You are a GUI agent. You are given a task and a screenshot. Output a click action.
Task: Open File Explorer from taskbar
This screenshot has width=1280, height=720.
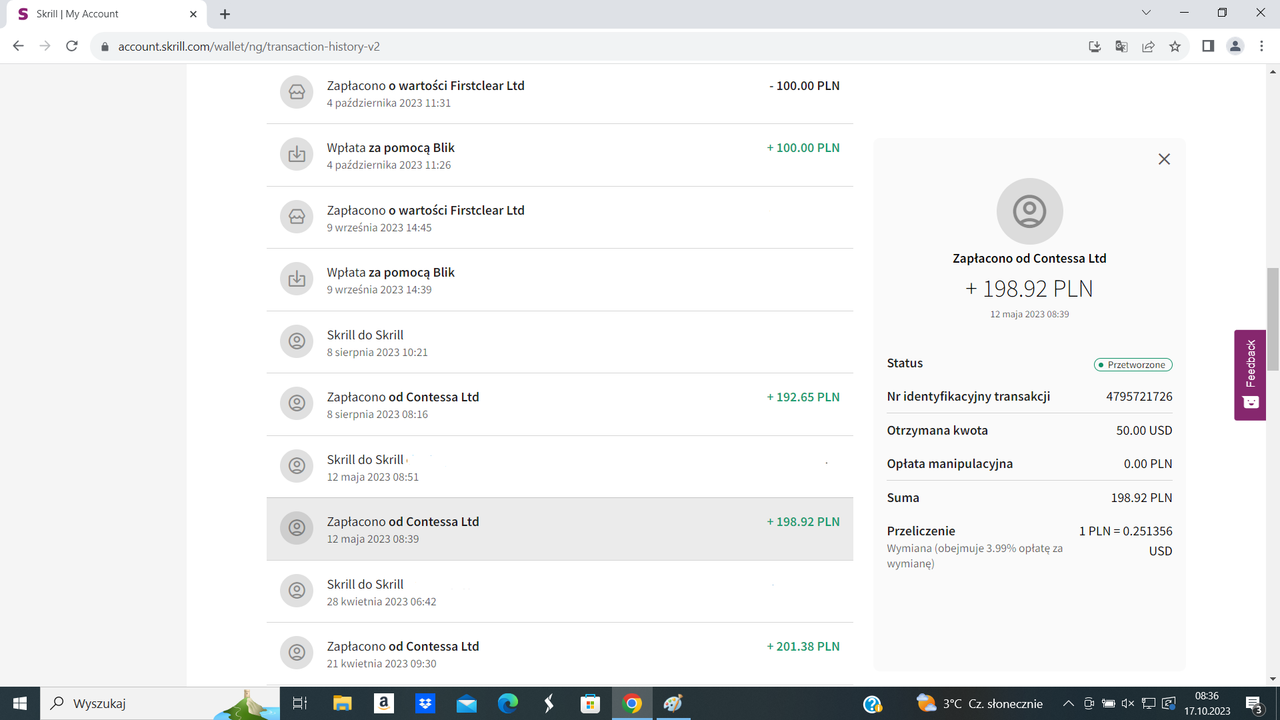coord(342,703)
